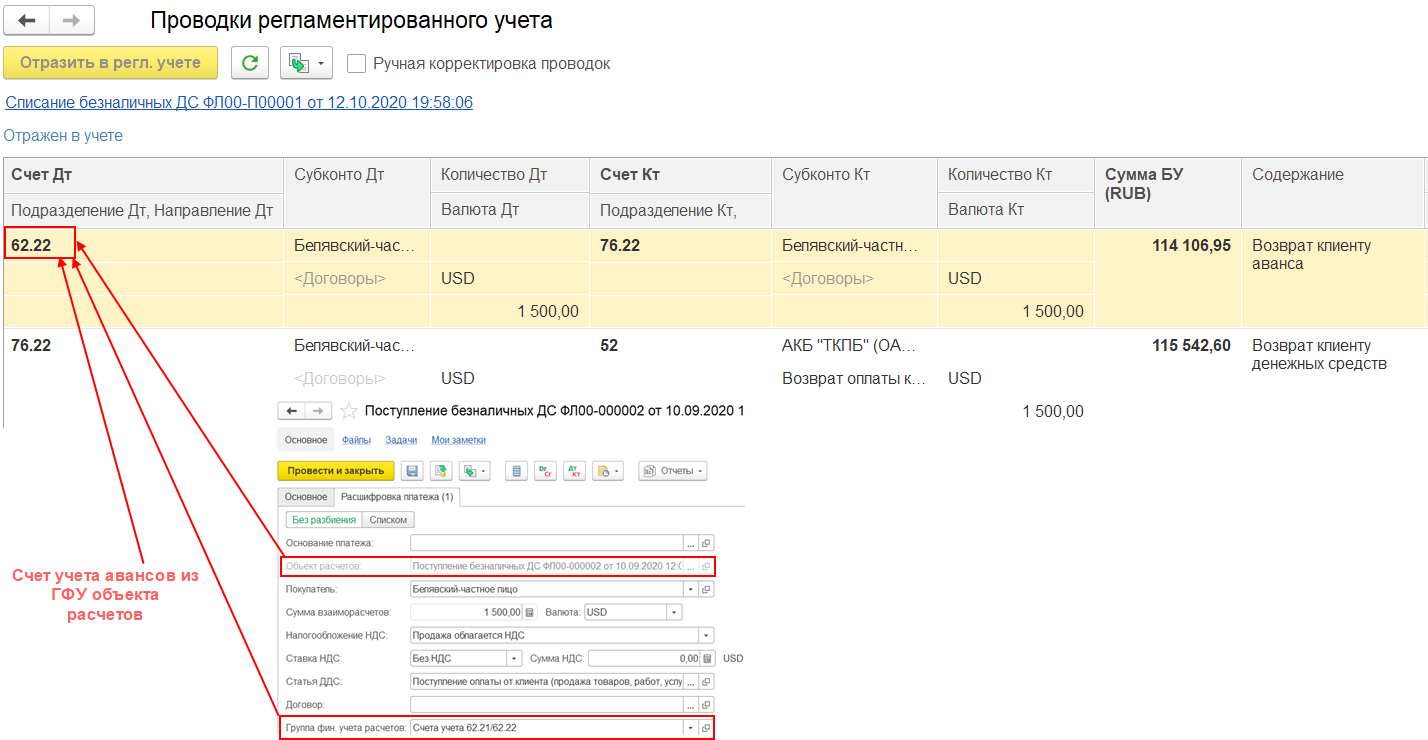Viewport: 1428px width, 740px height.
Task: Enable 'Ручная корректировка проводок' checkbox
Action: coord(356,64)
